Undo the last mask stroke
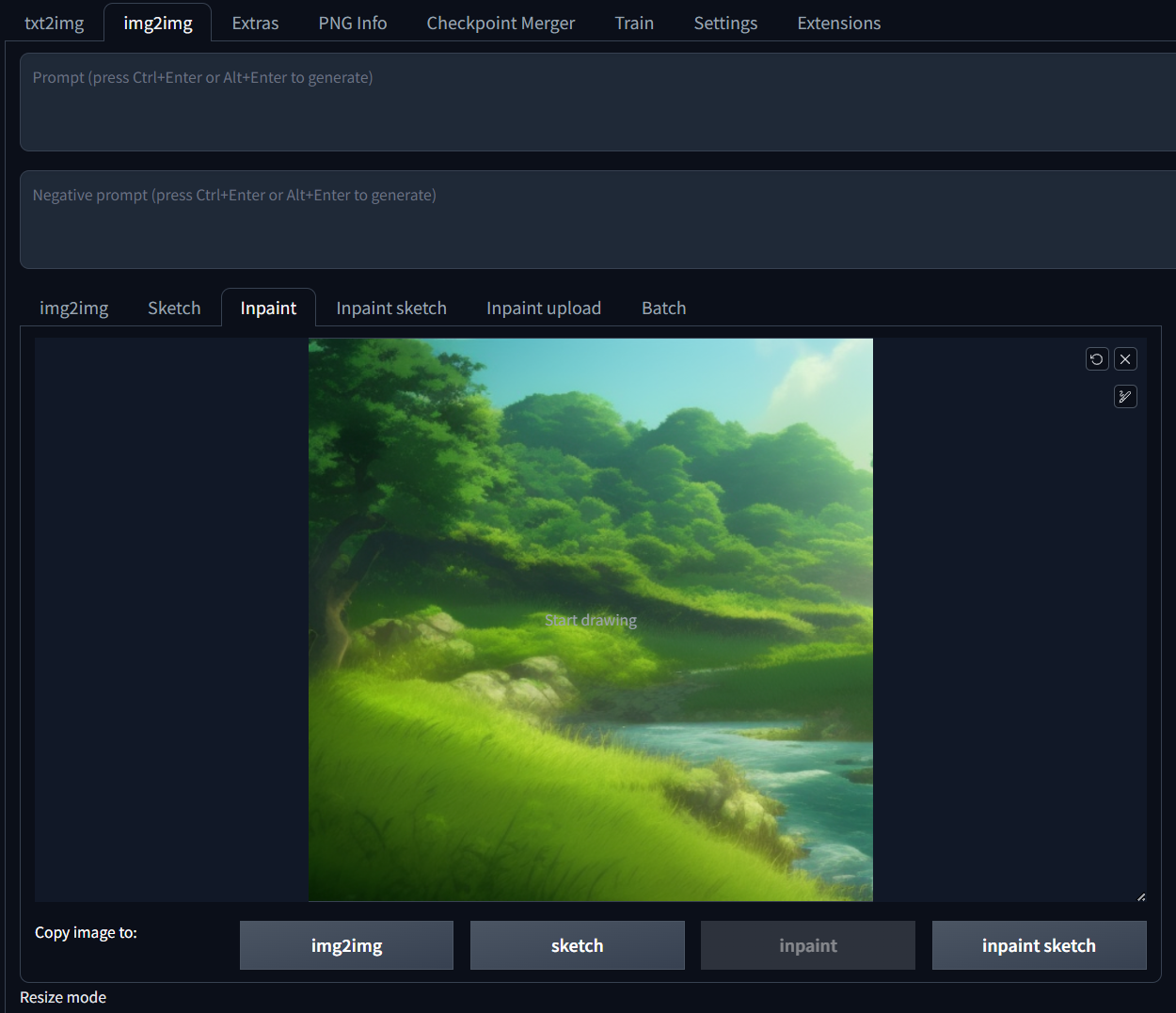1176x1013 pixels. [x=1097, y=359]
